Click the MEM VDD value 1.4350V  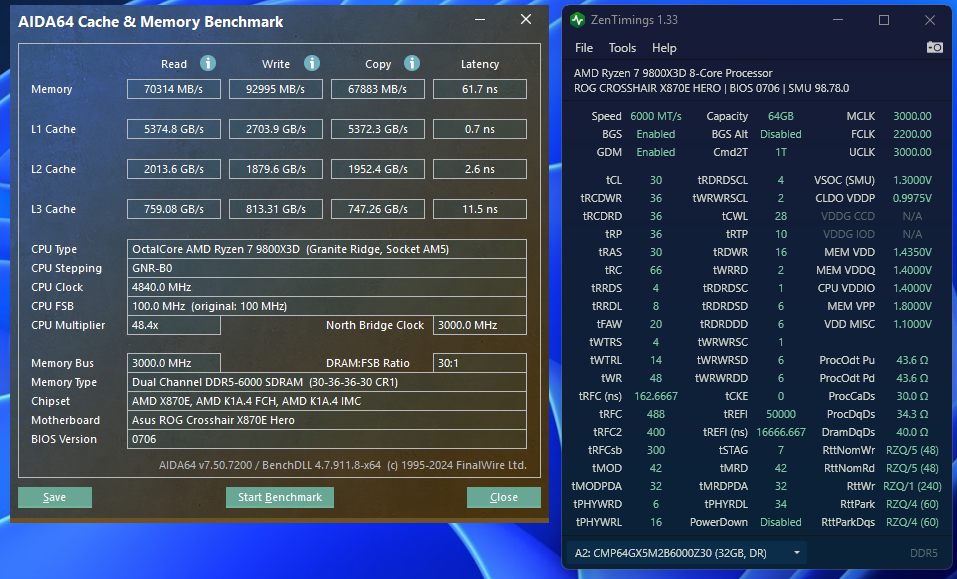[x=912, y=252]
